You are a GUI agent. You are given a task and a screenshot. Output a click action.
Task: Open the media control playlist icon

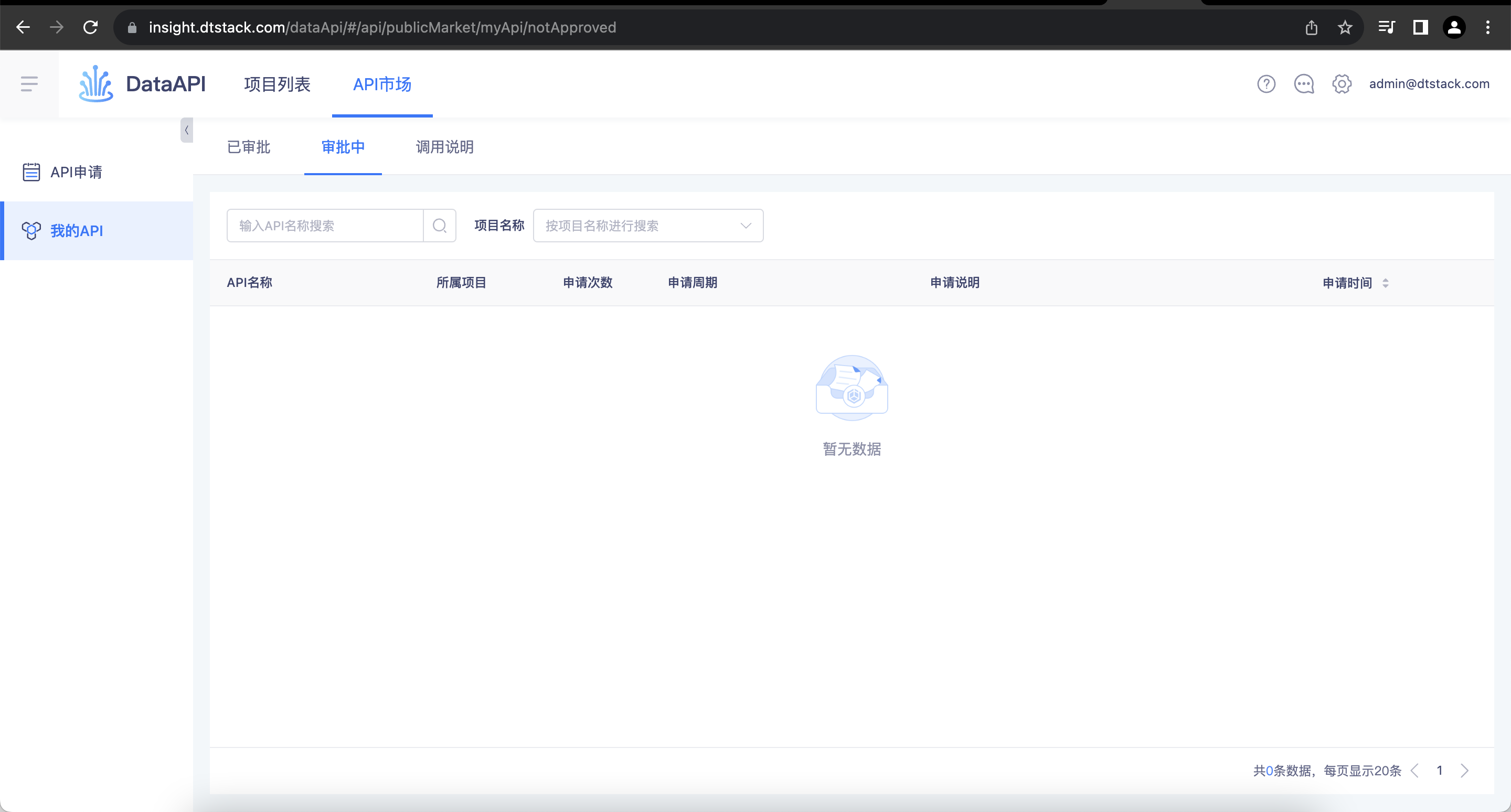pos(1387,28)
